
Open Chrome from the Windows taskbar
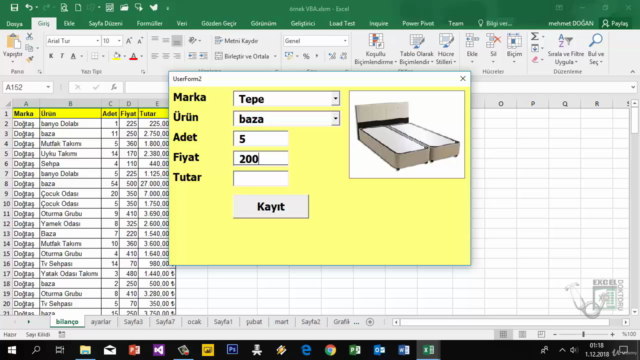pyautogui.click(x=331, y=350)
